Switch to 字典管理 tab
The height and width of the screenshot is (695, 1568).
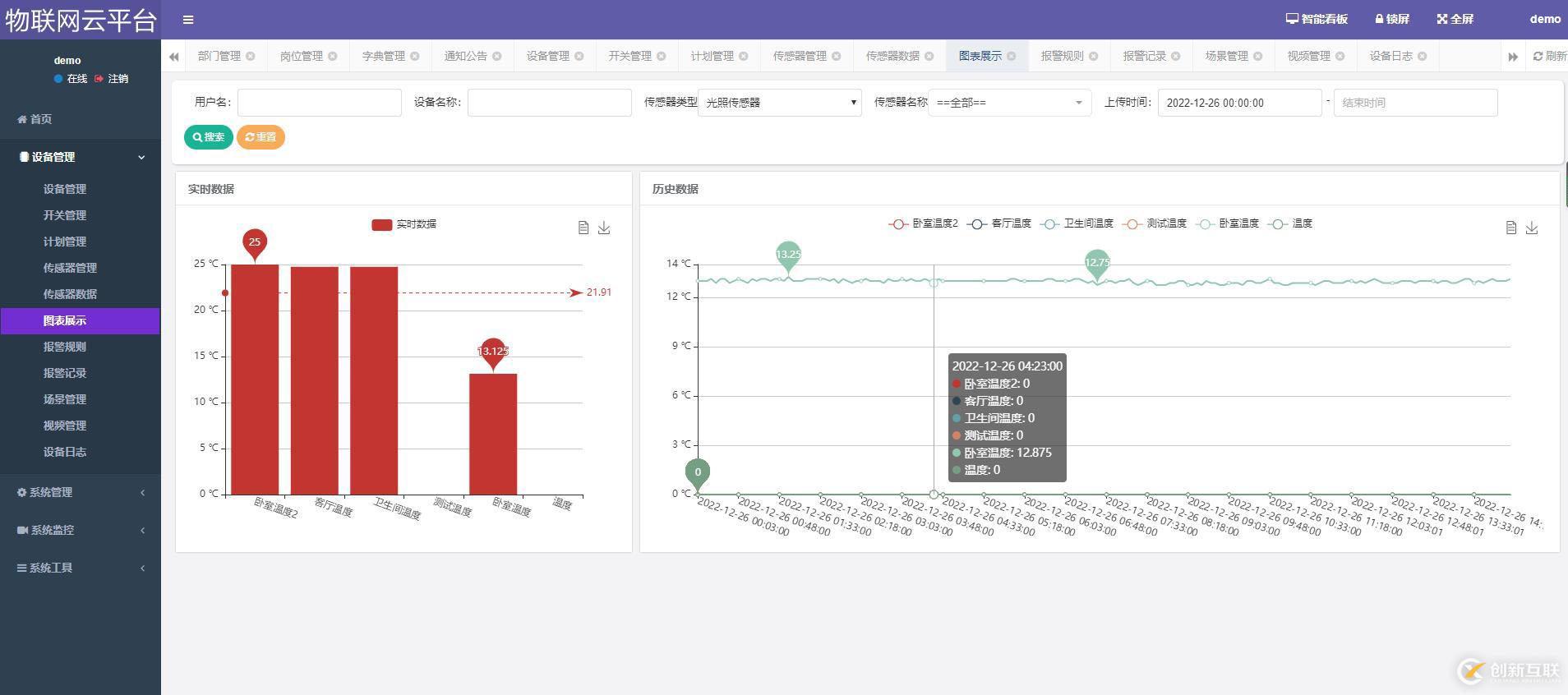[383, 56]
